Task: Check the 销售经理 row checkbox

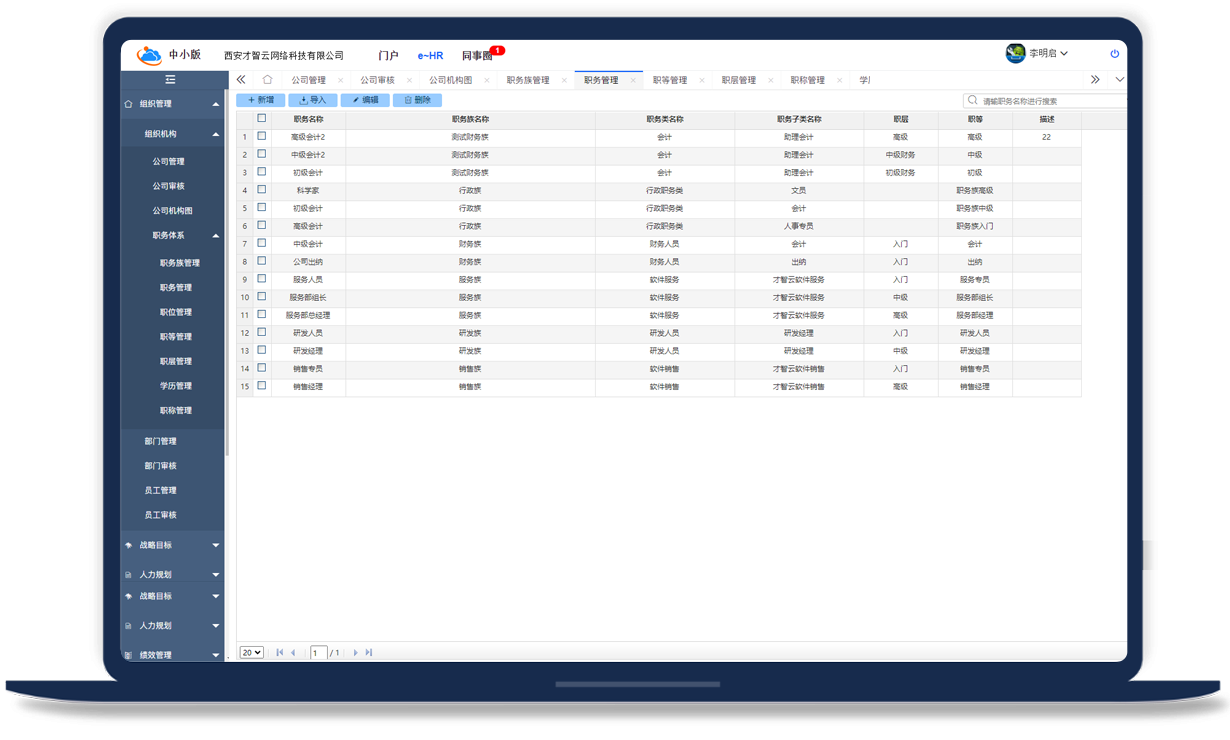Action: (262, 386)
